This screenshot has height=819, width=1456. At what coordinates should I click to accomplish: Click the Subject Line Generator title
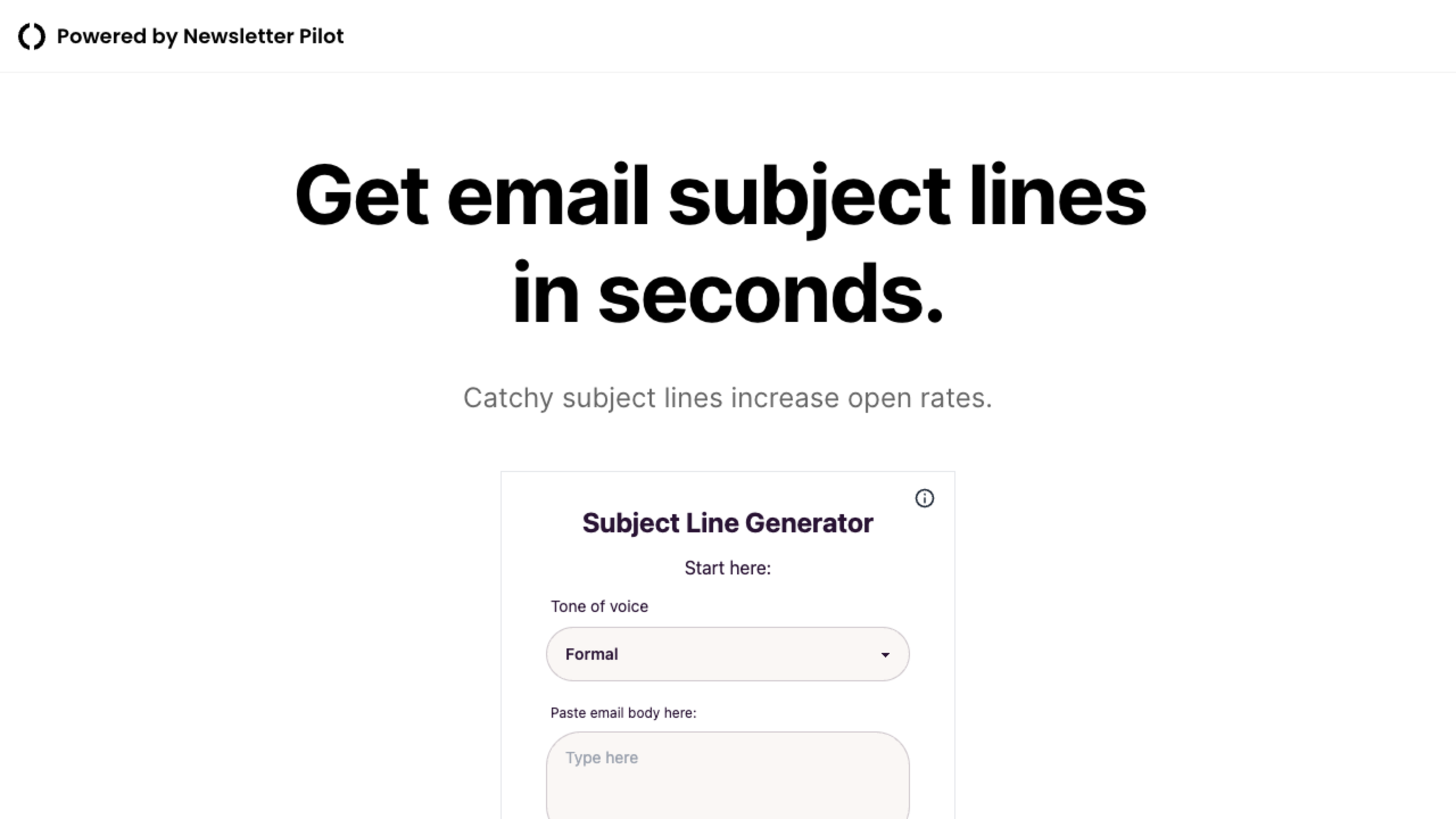tap(727, 522)
